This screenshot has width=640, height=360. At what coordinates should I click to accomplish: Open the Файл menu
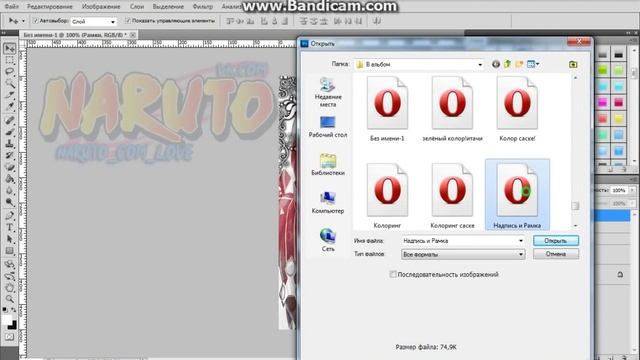(11, 7)
